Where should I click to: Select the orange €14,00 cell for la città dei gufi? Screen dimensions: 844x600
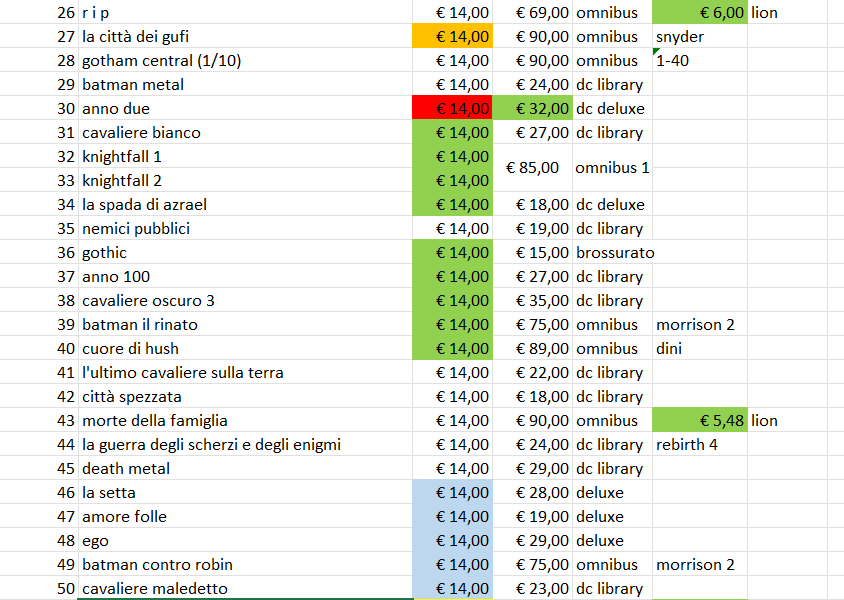452,37
